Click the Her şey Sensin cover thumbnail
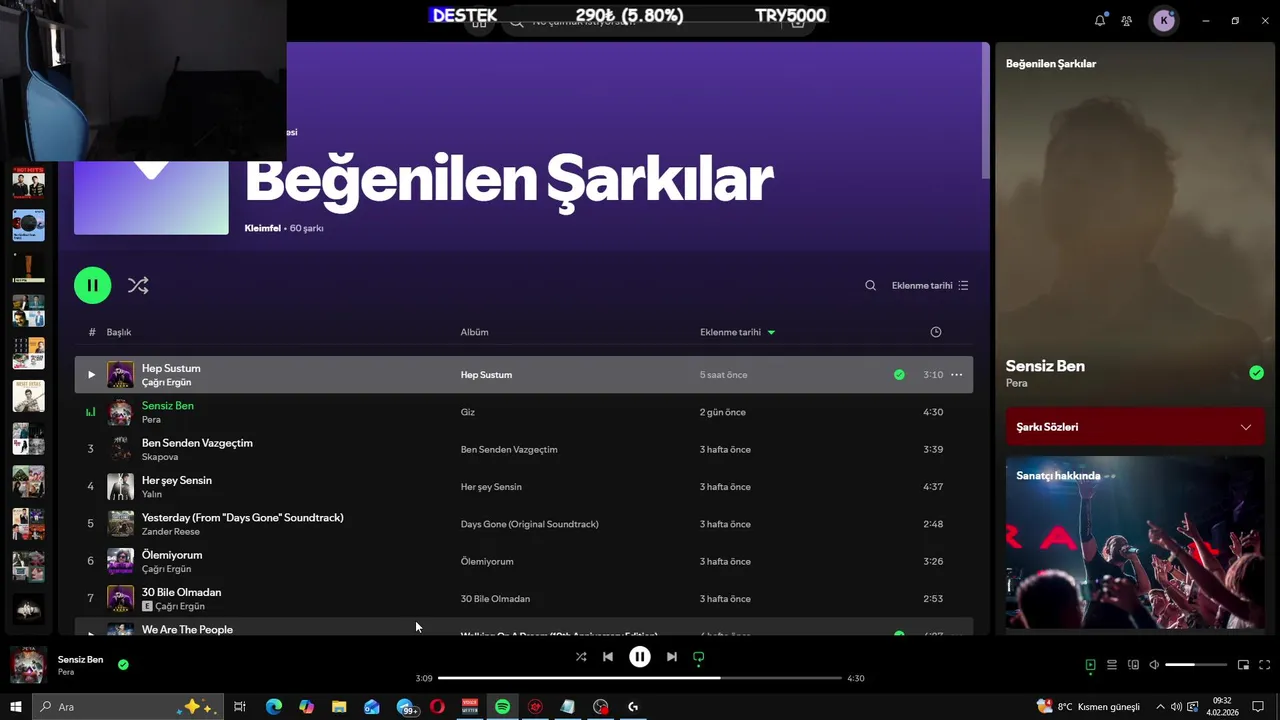The image size is (1280, 720). pos(120,487)
